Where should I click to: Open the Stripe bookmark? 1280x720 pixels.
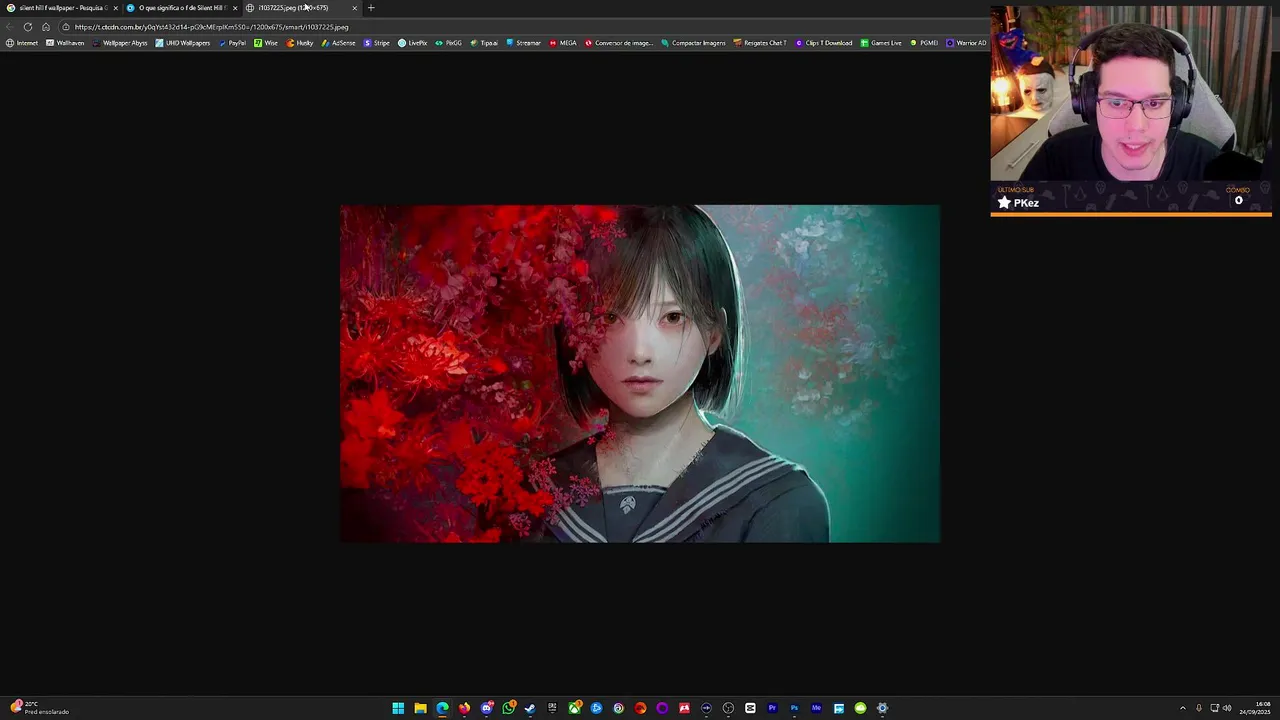377,43
